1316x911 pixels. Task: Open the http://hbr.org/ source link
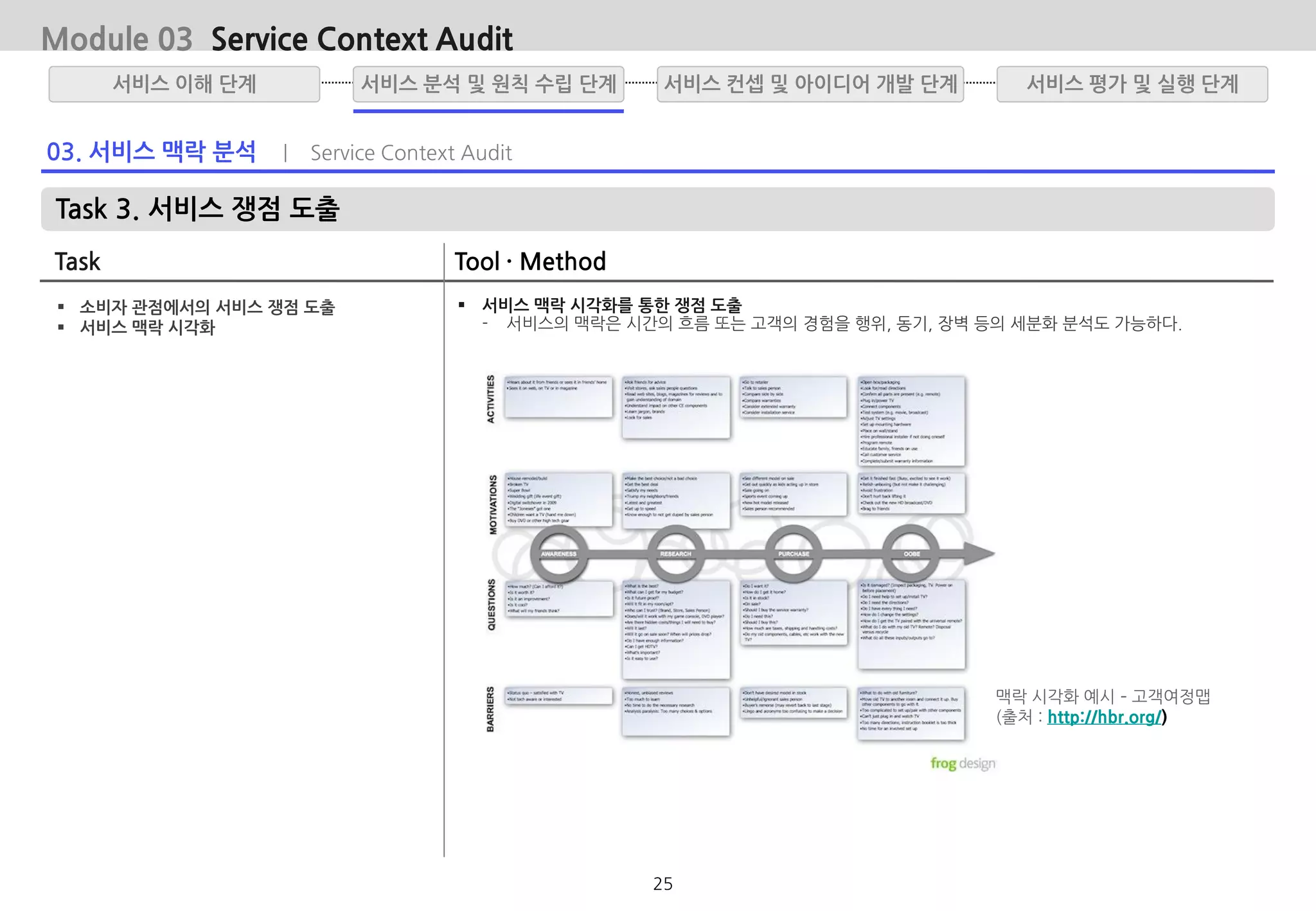1105,717
